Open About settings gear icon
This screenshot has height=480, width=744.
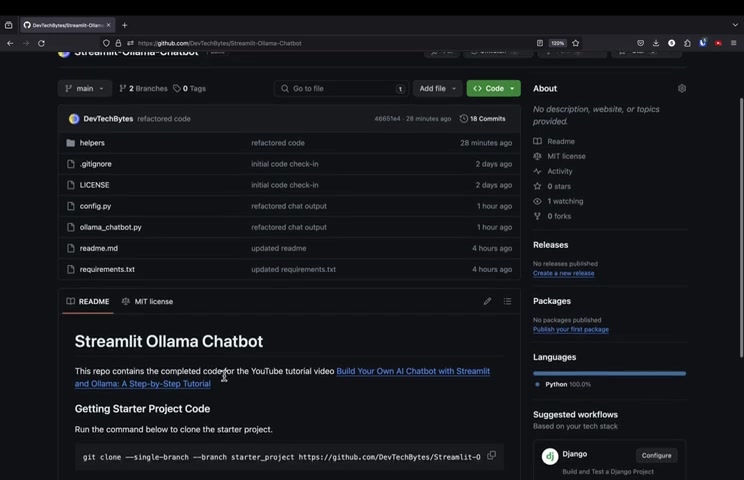click(x=682, y=88)
